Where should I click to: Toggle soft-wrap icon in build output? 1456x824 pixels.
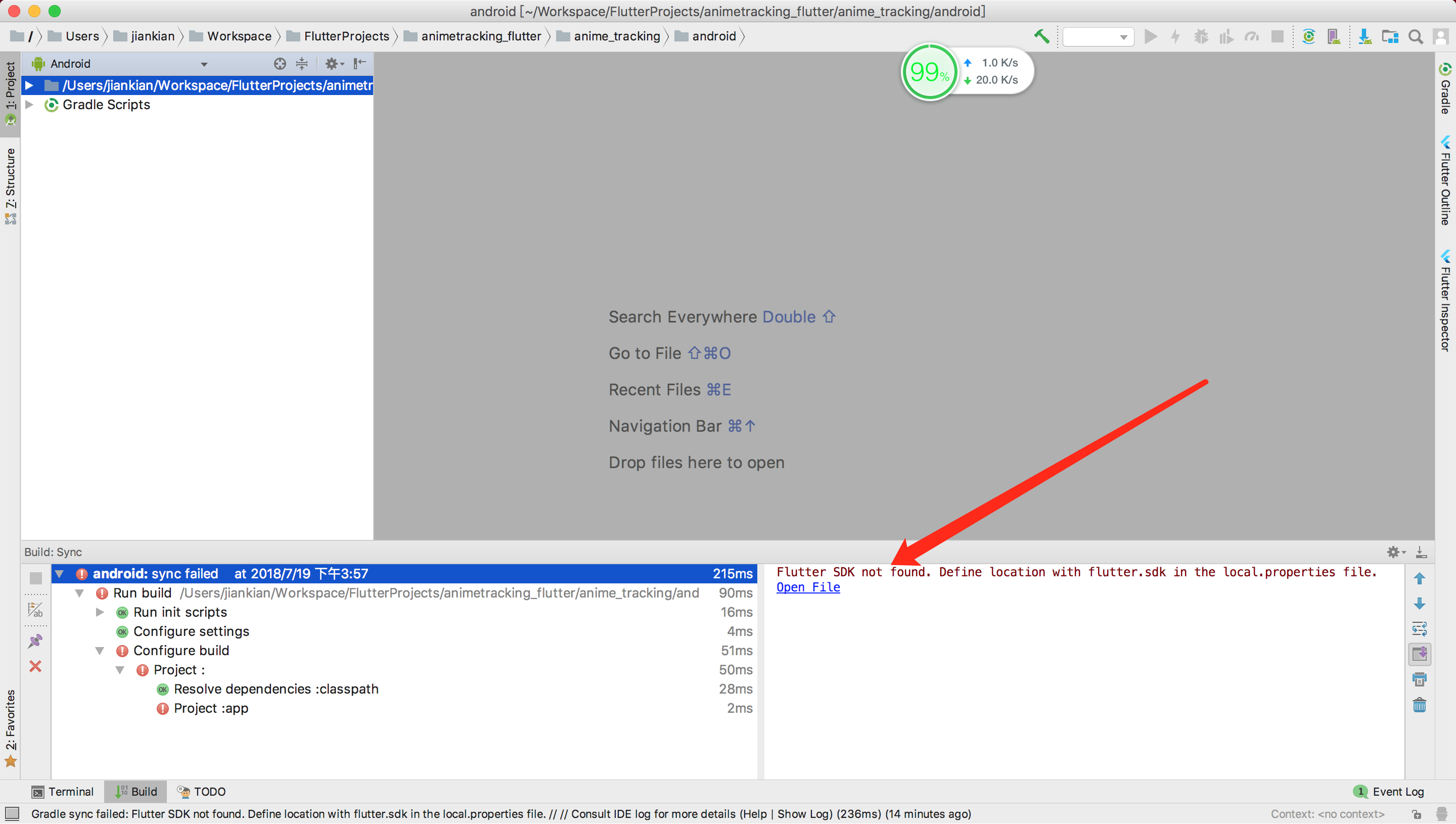pyautogui.click(x=1419, y=629)
